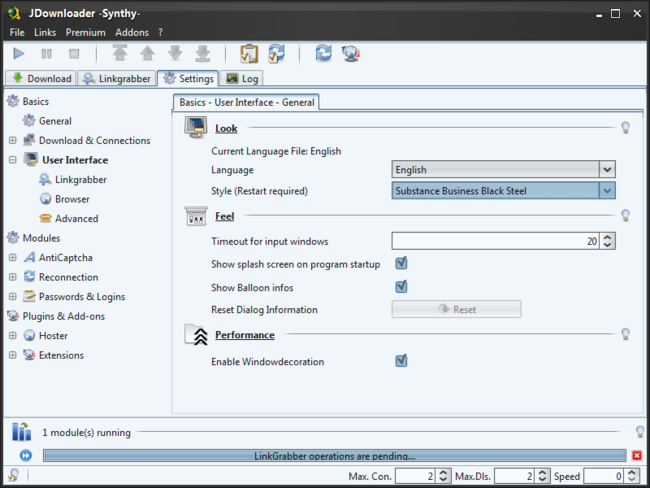Open the Premium menu
The width and height of the screenshot is (650, 488).
coord(85,32)
